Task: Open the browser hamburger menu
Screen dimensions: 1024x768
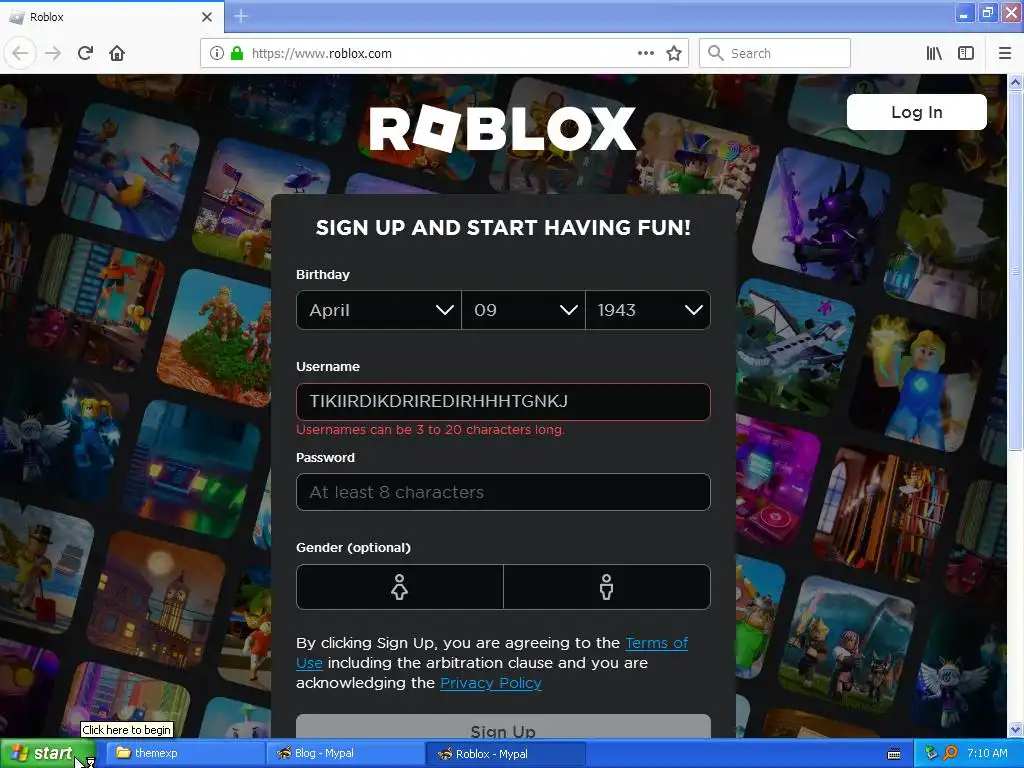Action: click(1005, 53)
